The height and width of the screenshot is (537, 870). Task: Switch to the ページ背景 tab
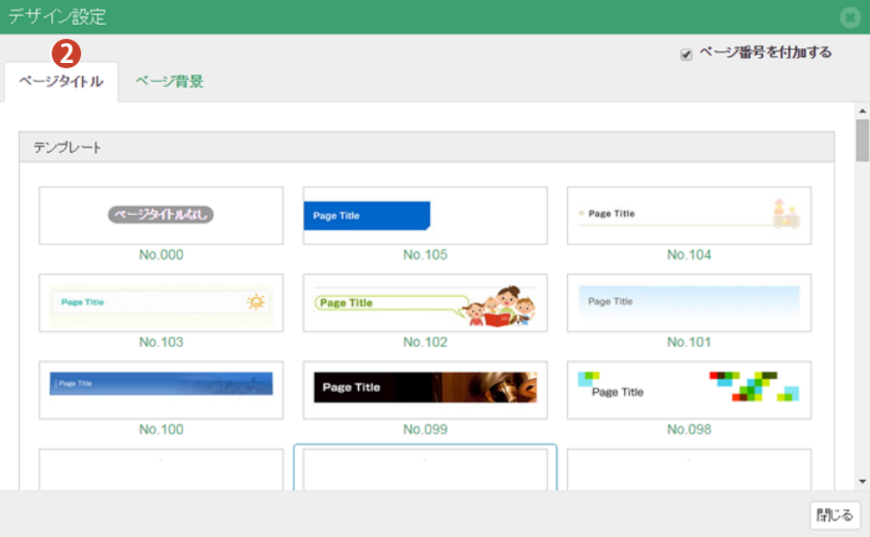tap(169, 82)
